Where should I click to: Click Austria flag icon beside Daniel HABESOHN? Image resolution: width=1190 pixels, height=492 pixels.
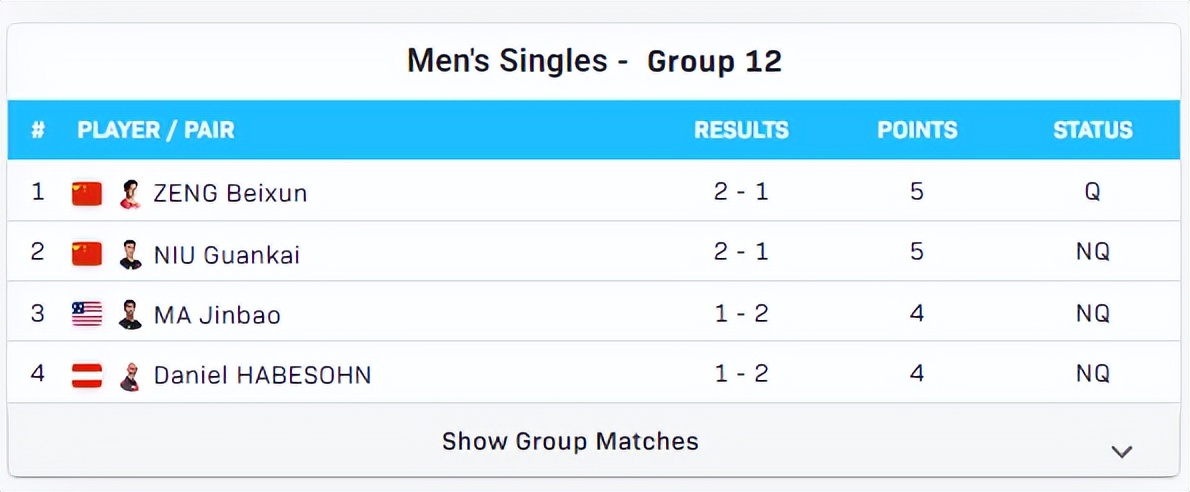[x=87, y=375]
